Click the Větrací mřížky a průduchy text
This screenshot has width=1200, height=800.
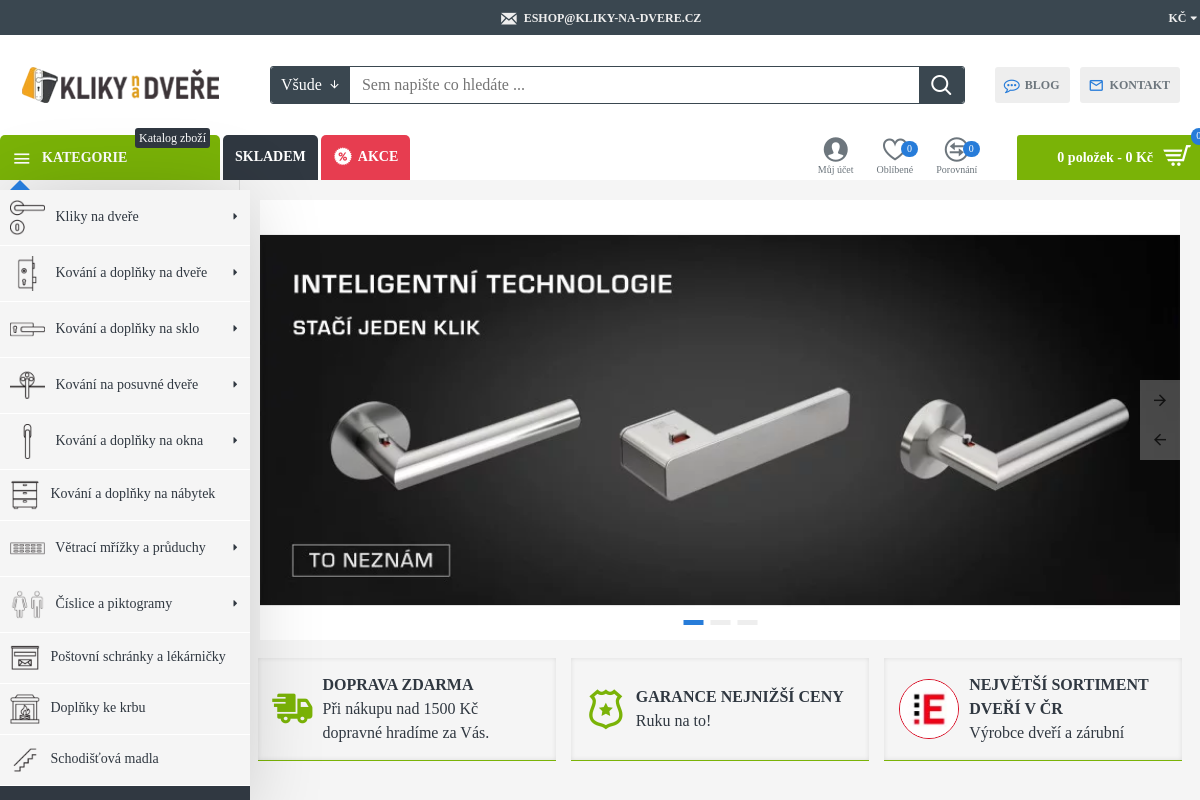pyautogui.click(x=130, y=548)
